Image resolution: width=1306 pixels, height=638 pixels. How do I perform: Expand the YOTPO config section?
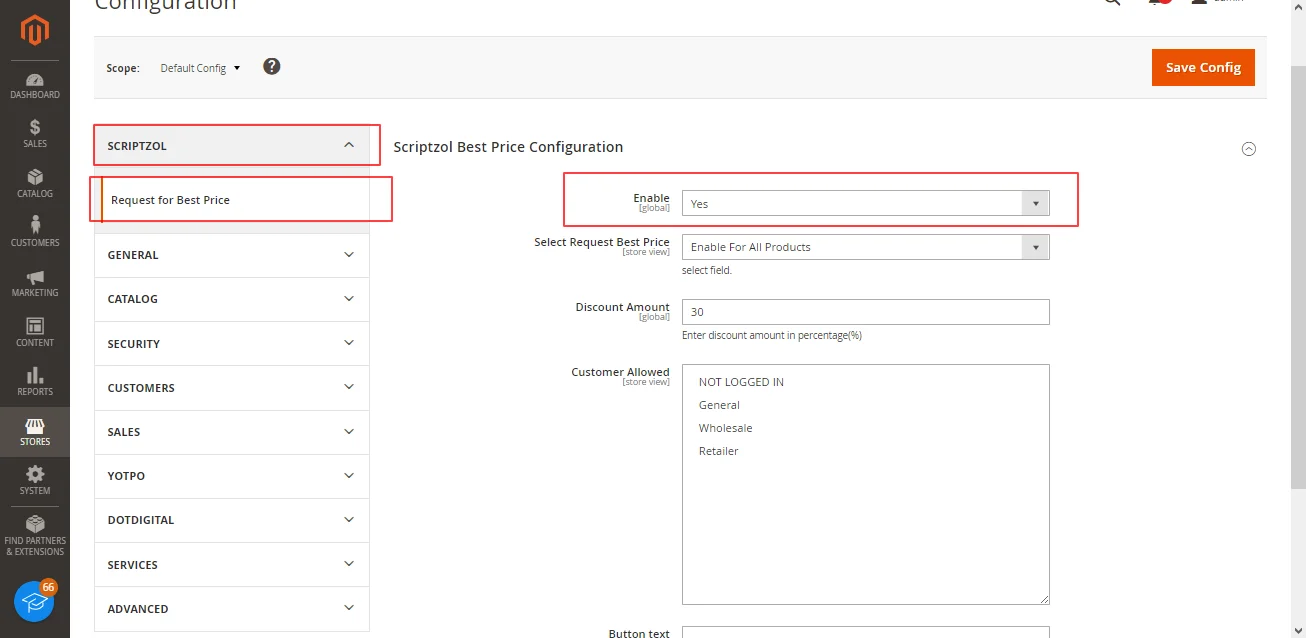click(232, 476)
